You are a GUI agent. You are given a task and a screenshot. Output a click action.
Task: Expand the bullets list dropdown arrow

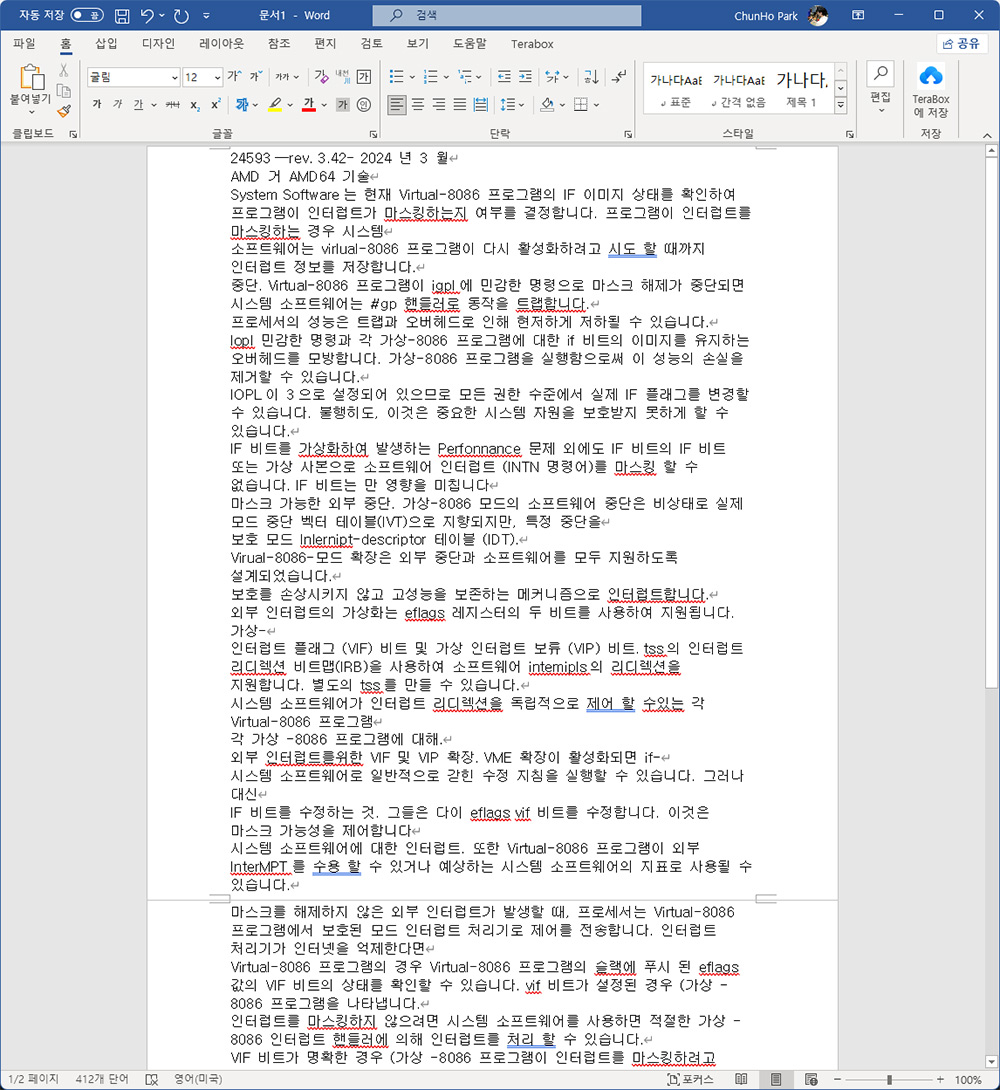coord(411,76)
